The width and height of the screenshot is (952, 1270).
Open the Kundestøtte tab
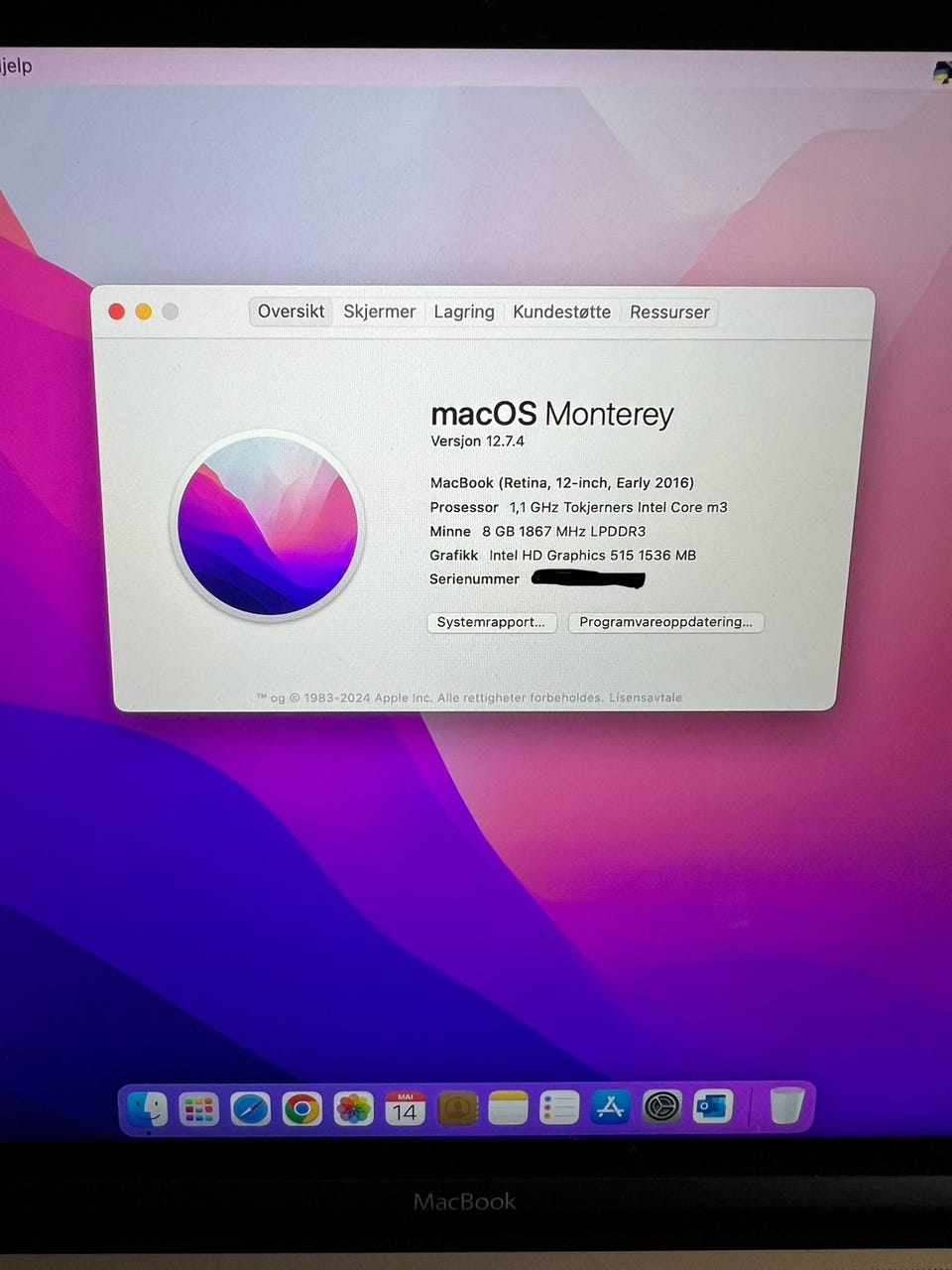561,312
